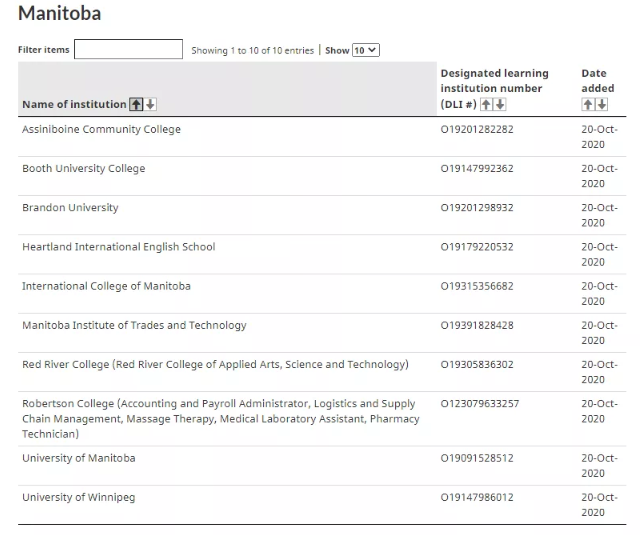Click DLI number O19201282282
Image resolution: width=640 pixels, height=535 pixels.
click(x=477, y=130)
